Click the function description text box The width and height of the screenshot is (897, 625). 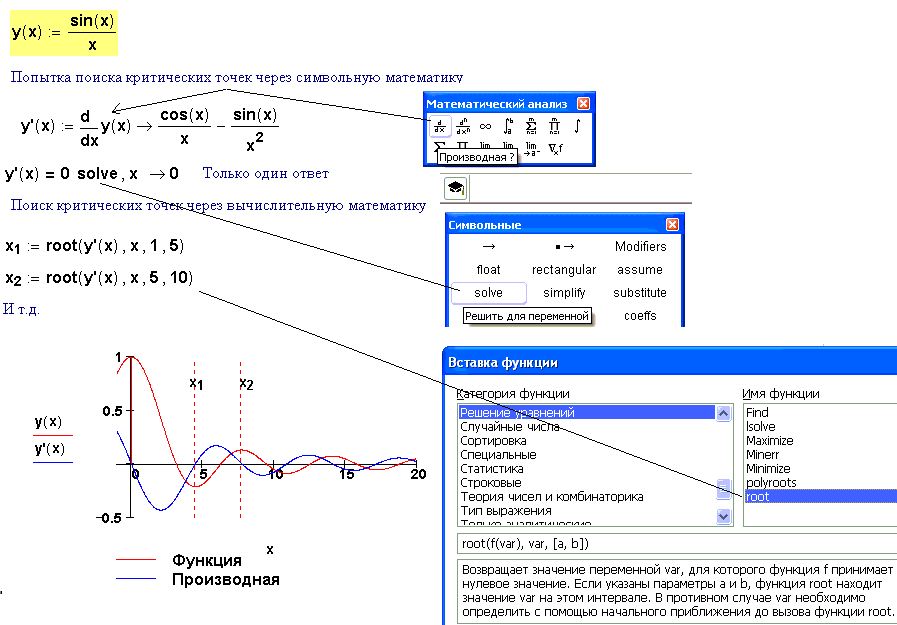coord(677,591)
